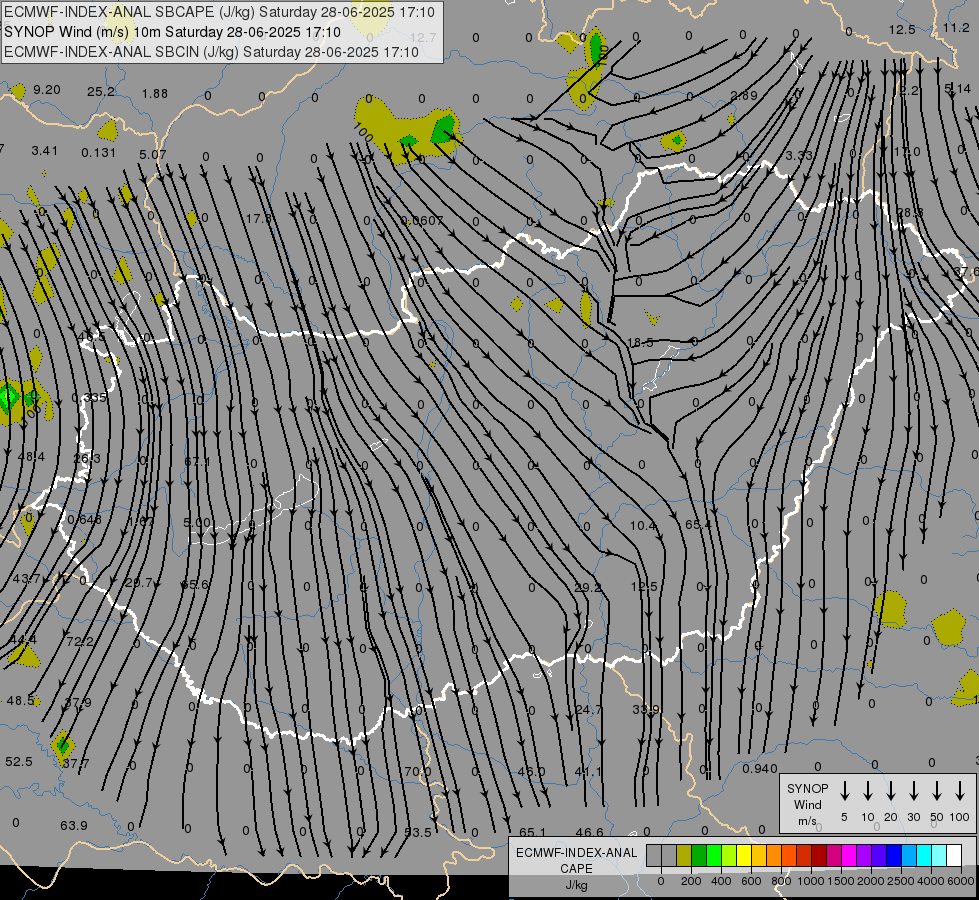Image resolution: width=979 pixels, height=900 pixels.
Task: Click the SBCIN layer title line
Action: point(211,52)
